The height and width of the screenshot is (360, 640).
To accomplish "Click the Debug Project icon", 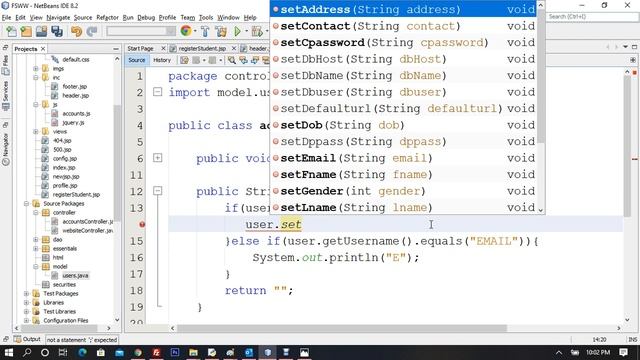I will click(257, 31).
